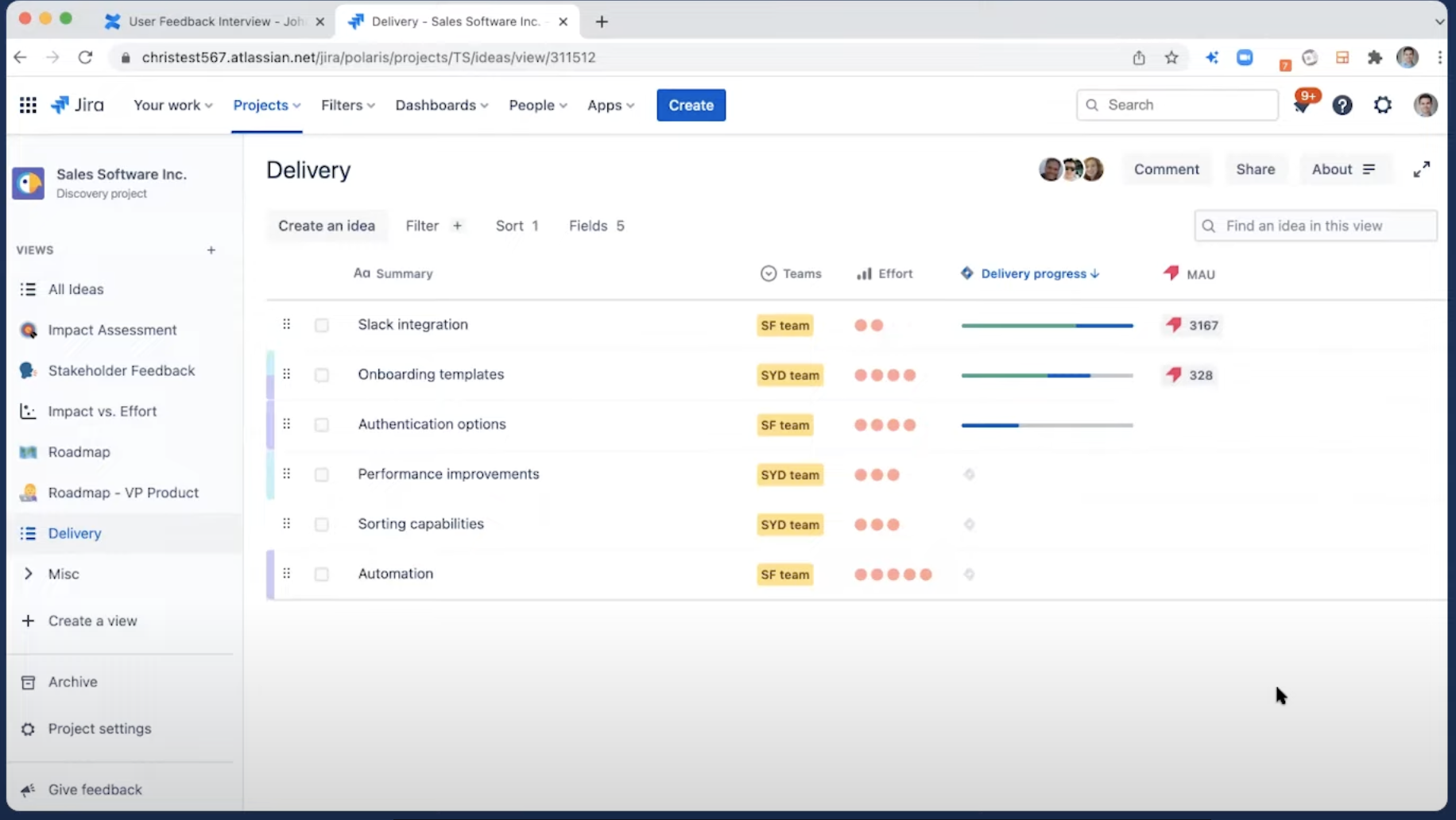Open the Comment button
This screenshot has height=820, width=1456.
pyautogui.click(x=1166, y=169)
